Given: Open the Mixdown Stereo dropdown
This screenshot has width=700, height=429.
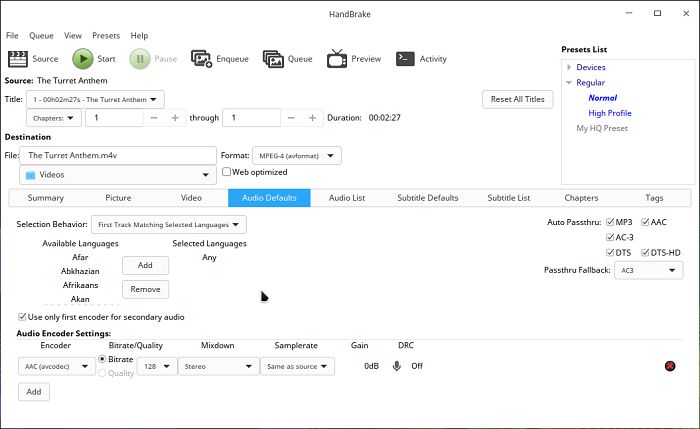Looking at the screenshot, I should 217,367.
